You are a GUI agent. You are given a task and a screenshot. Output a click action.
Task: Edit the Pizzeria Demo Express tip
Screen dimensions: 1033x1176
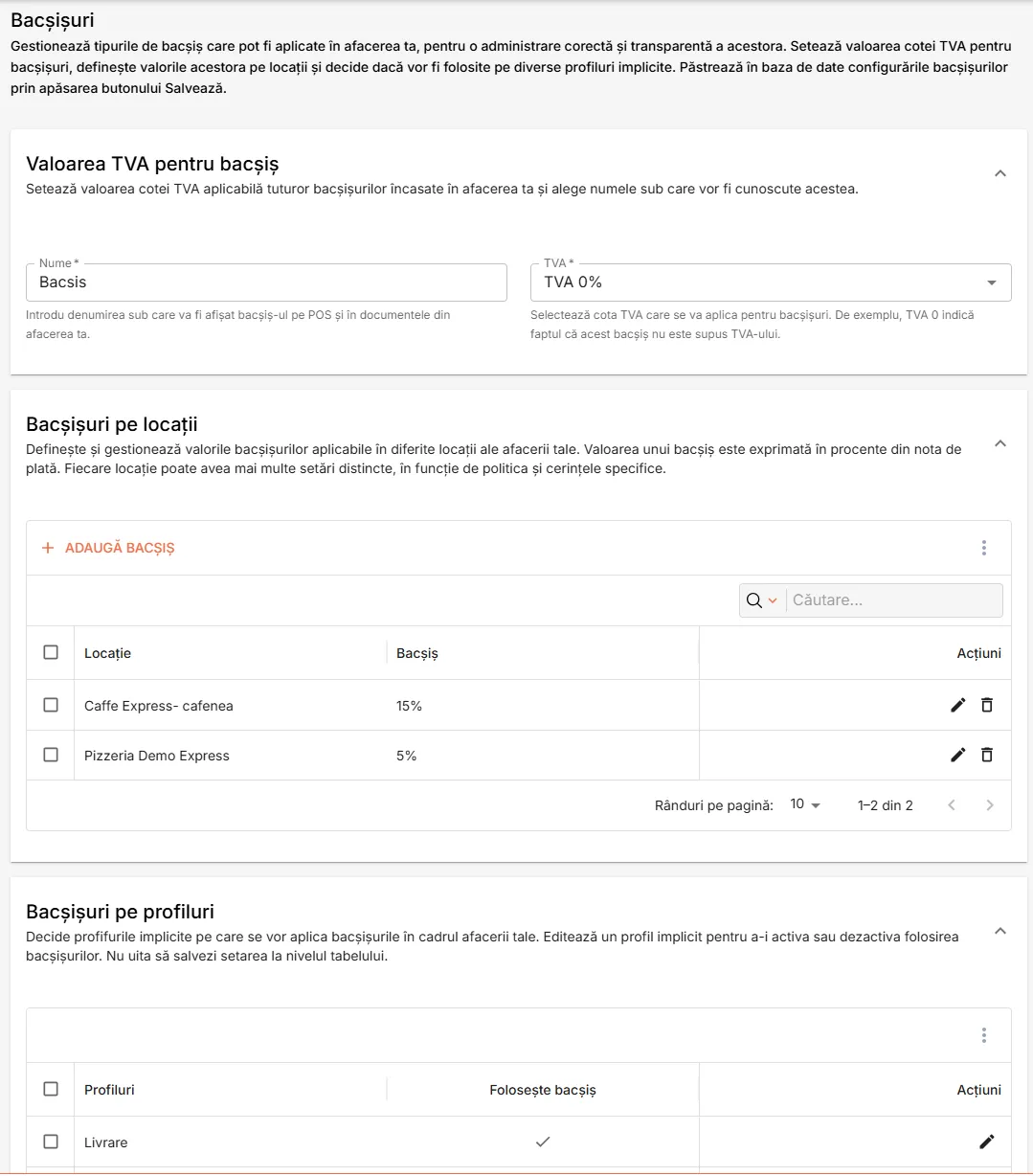957,755
